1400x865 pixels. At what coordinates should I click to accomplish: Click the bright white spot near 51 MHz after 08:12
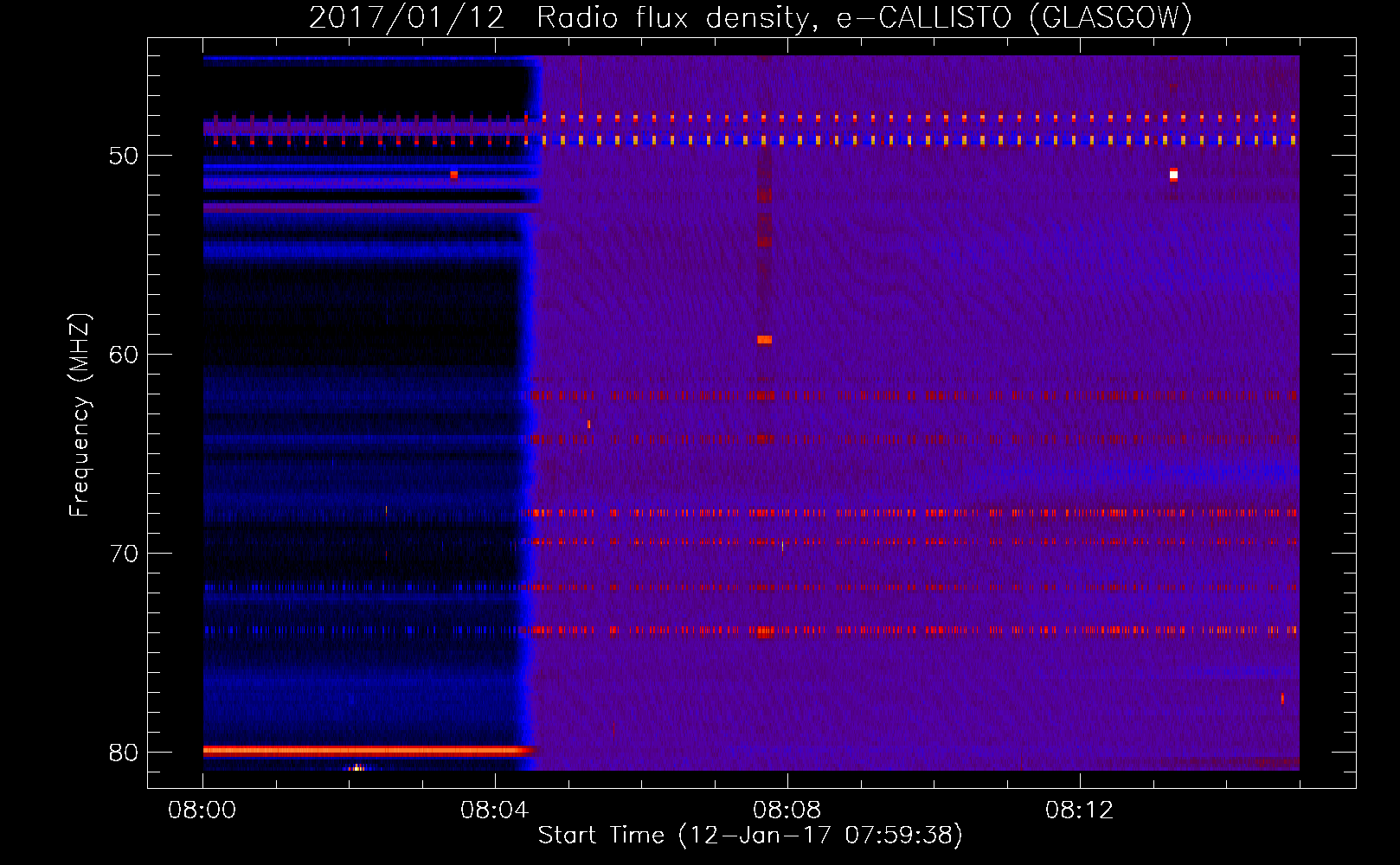(1173, 175)
